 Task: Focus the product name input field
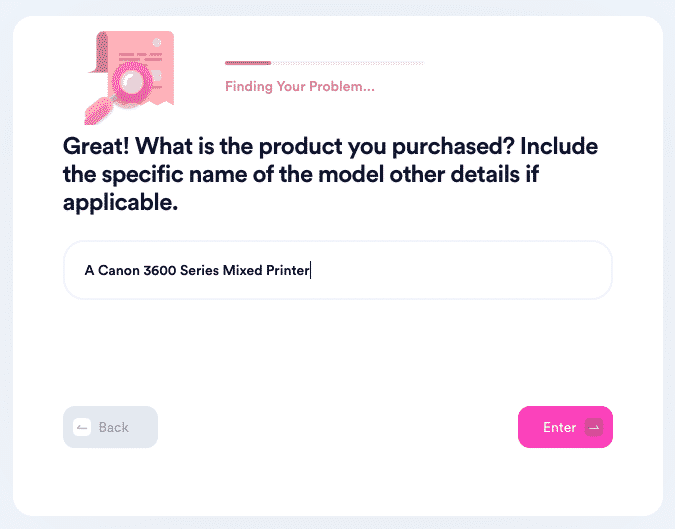click(x=338, y=270)
